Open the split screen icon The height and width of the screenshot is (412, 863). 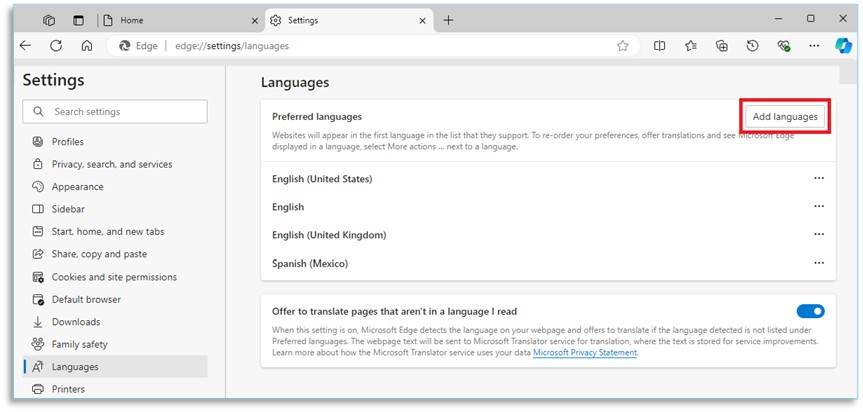(x=659, y=46)
